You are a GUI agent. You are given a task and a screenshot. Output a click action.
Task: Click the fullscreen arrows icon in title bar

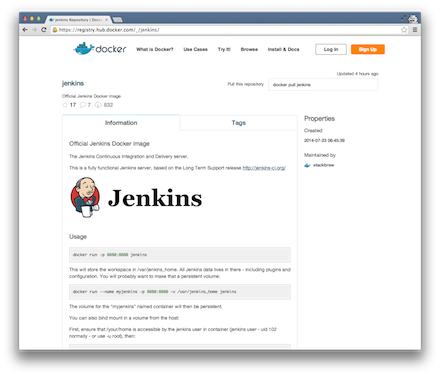[x=403, y=18]
